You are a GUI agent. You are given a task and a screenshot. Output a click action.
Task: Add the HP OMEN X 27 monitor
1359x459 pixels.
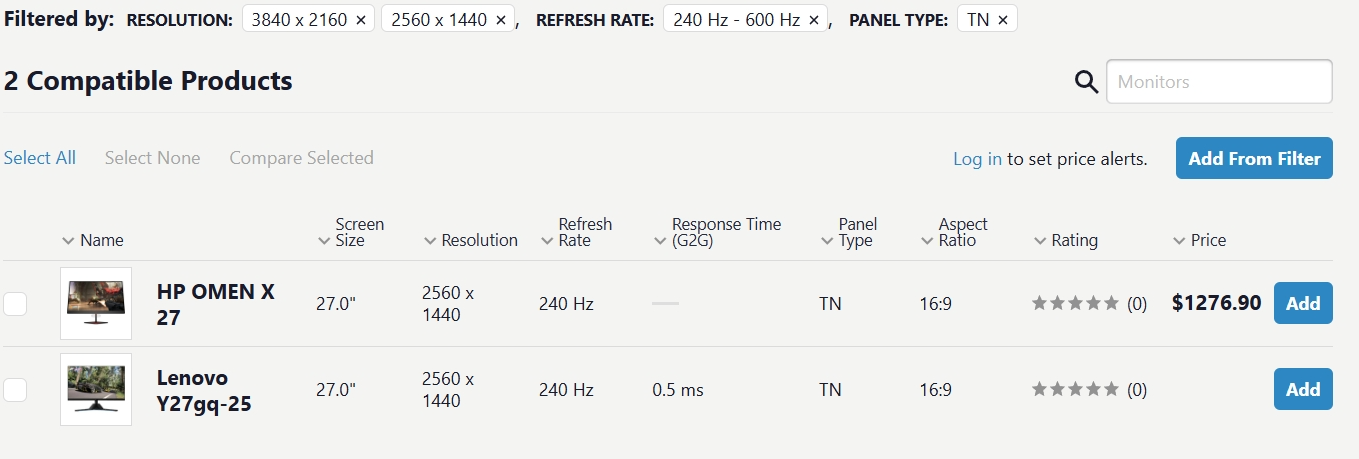coord(1302,303)
